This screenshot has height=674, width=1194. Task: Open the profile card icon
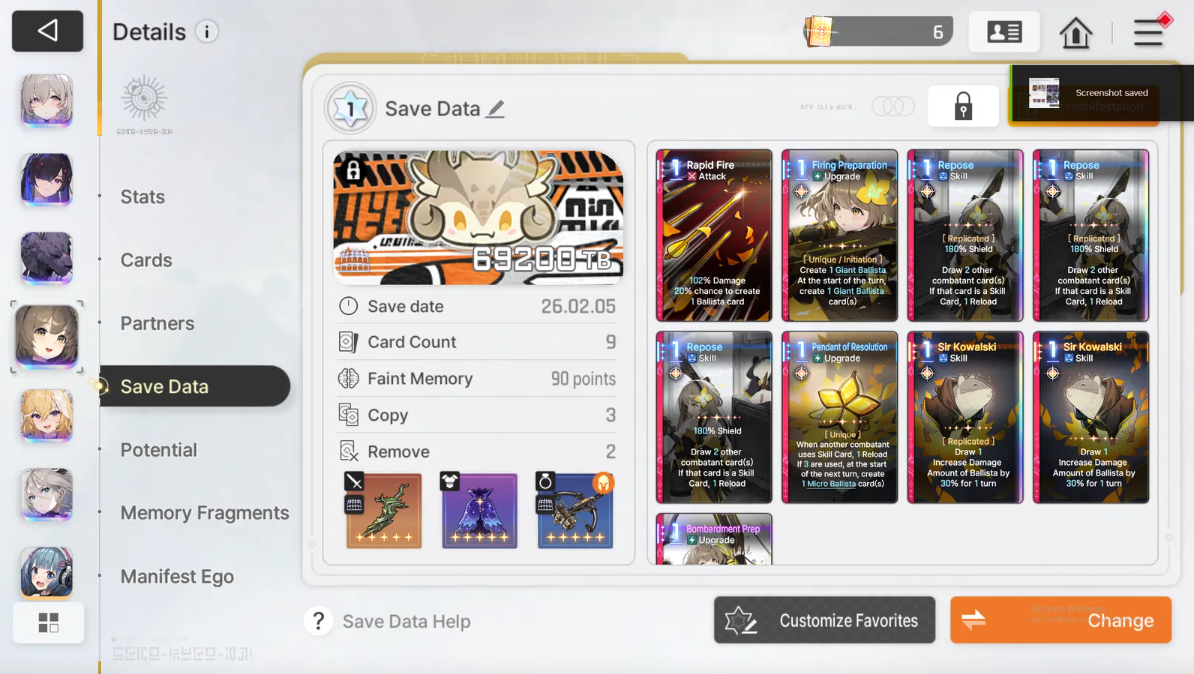pos(1004,32)
